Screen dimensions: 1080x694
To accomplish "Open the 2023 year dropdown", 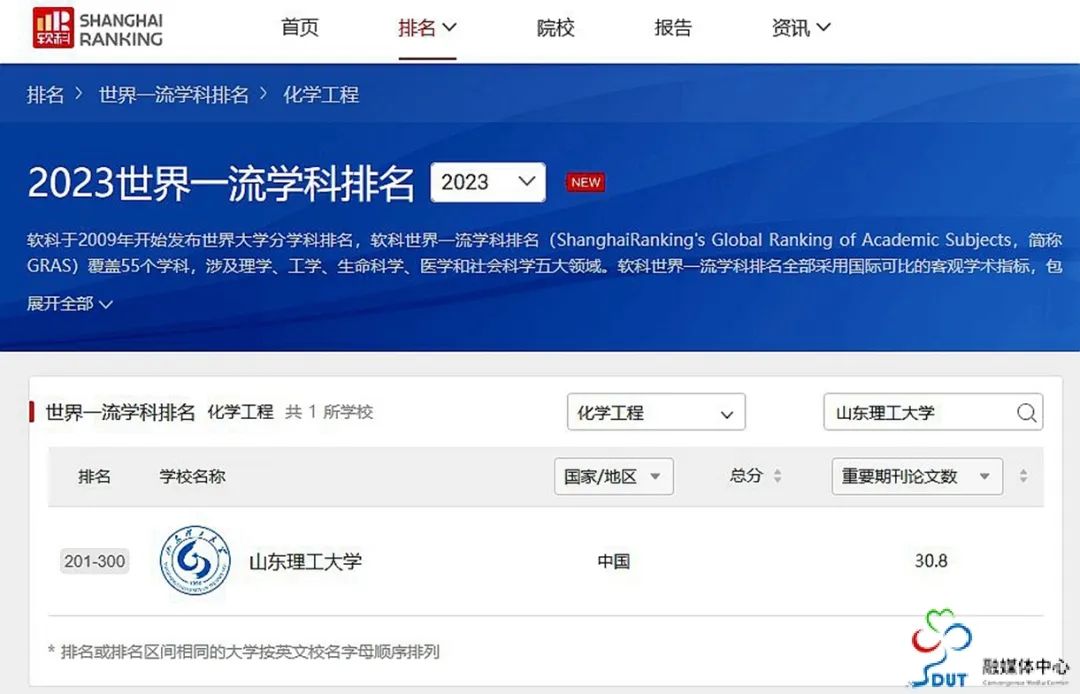I will 488,182.
